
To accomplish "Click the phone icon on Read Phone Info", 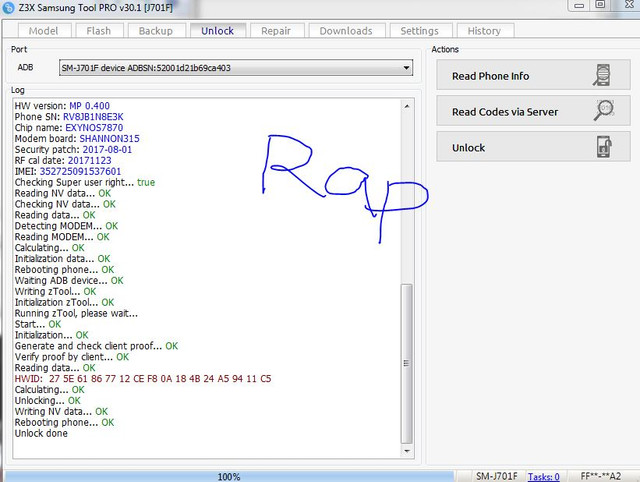I will click(602, 75).
